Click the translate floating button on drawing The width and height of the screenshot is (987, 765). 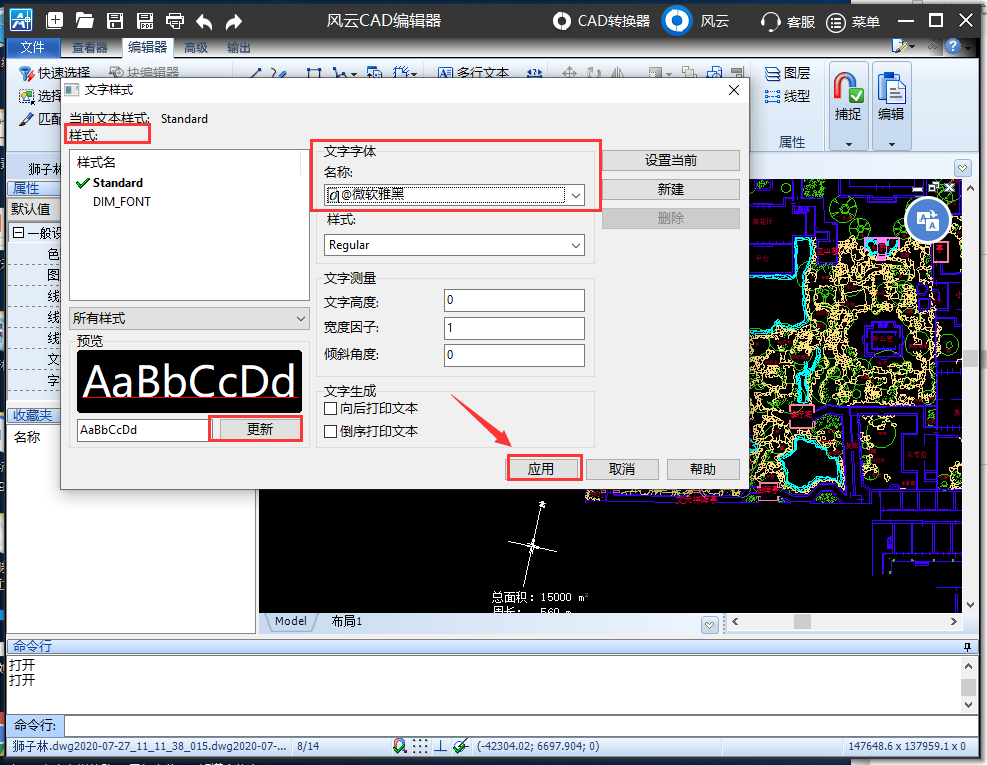click(928, 220)
